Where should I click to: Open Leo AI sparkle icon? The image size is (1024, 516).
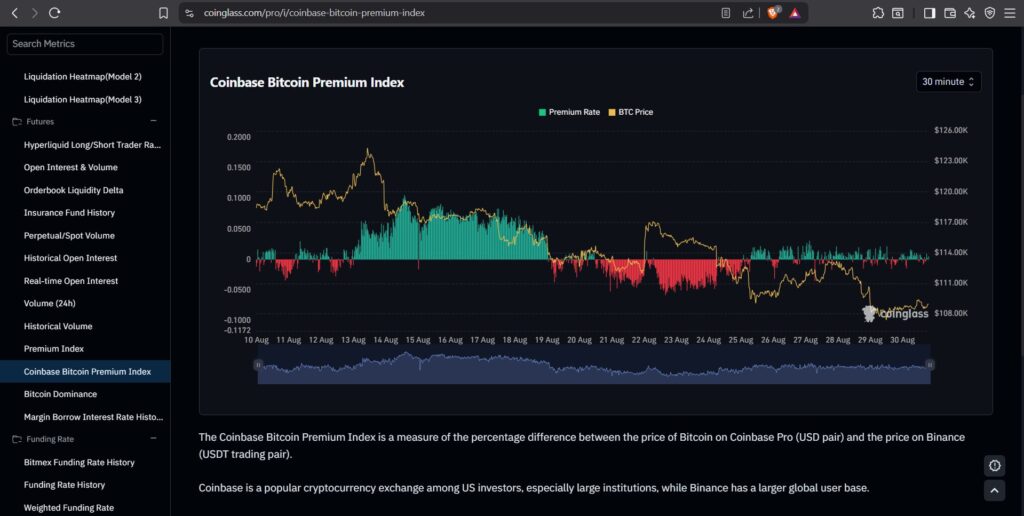[970, 13]
